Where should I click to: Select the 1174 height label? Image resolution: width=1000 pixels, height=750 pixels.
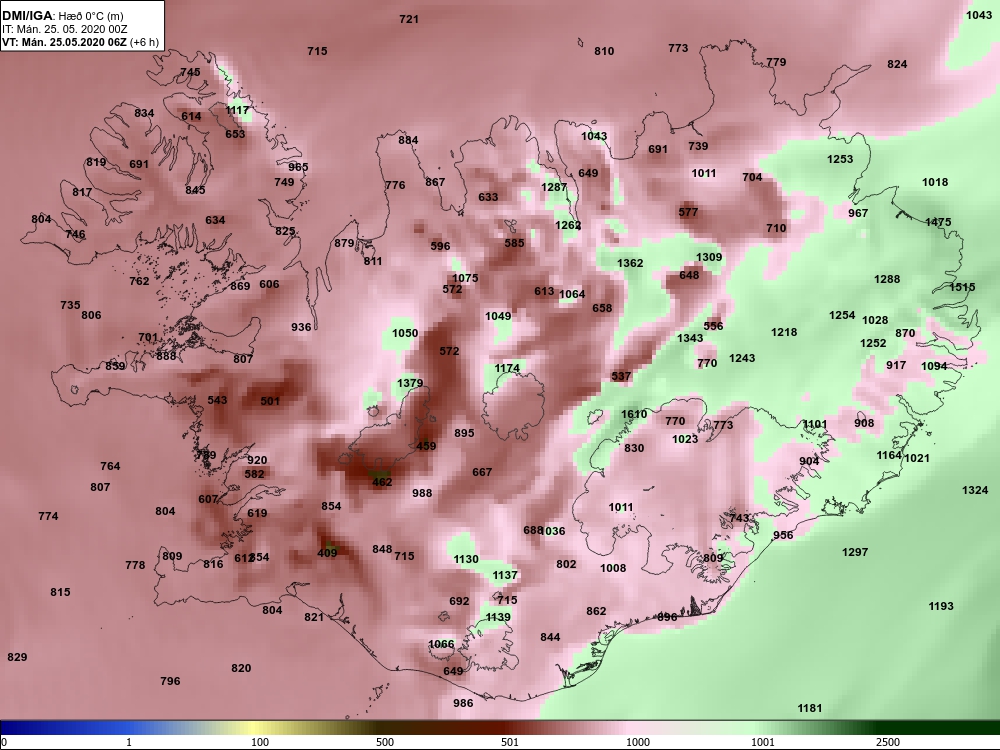point(507,368)
